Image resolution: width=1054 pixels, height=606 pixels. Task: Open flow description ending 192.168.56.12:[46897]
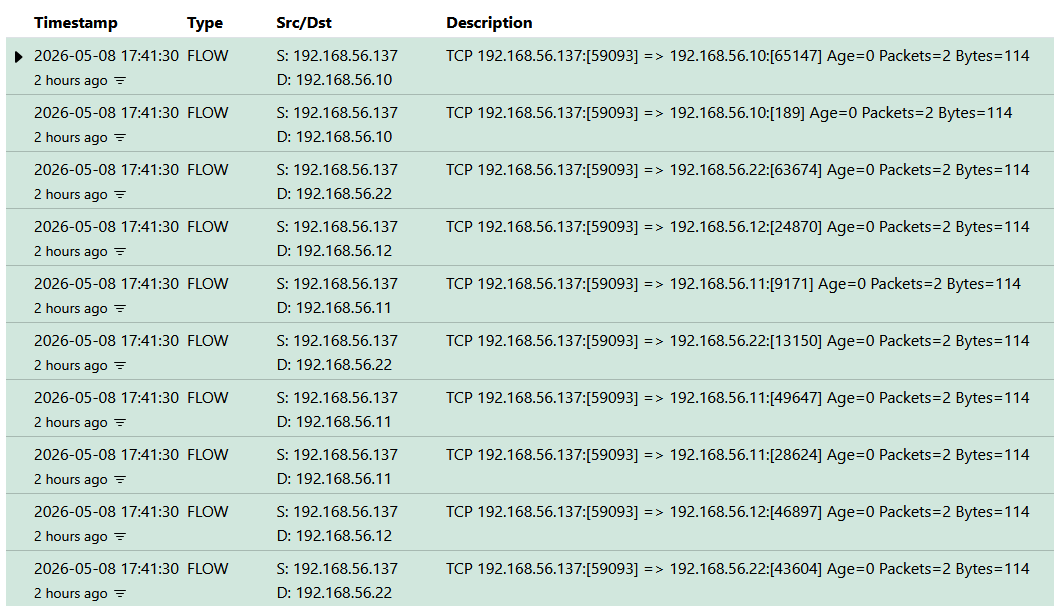coord(737,512)
